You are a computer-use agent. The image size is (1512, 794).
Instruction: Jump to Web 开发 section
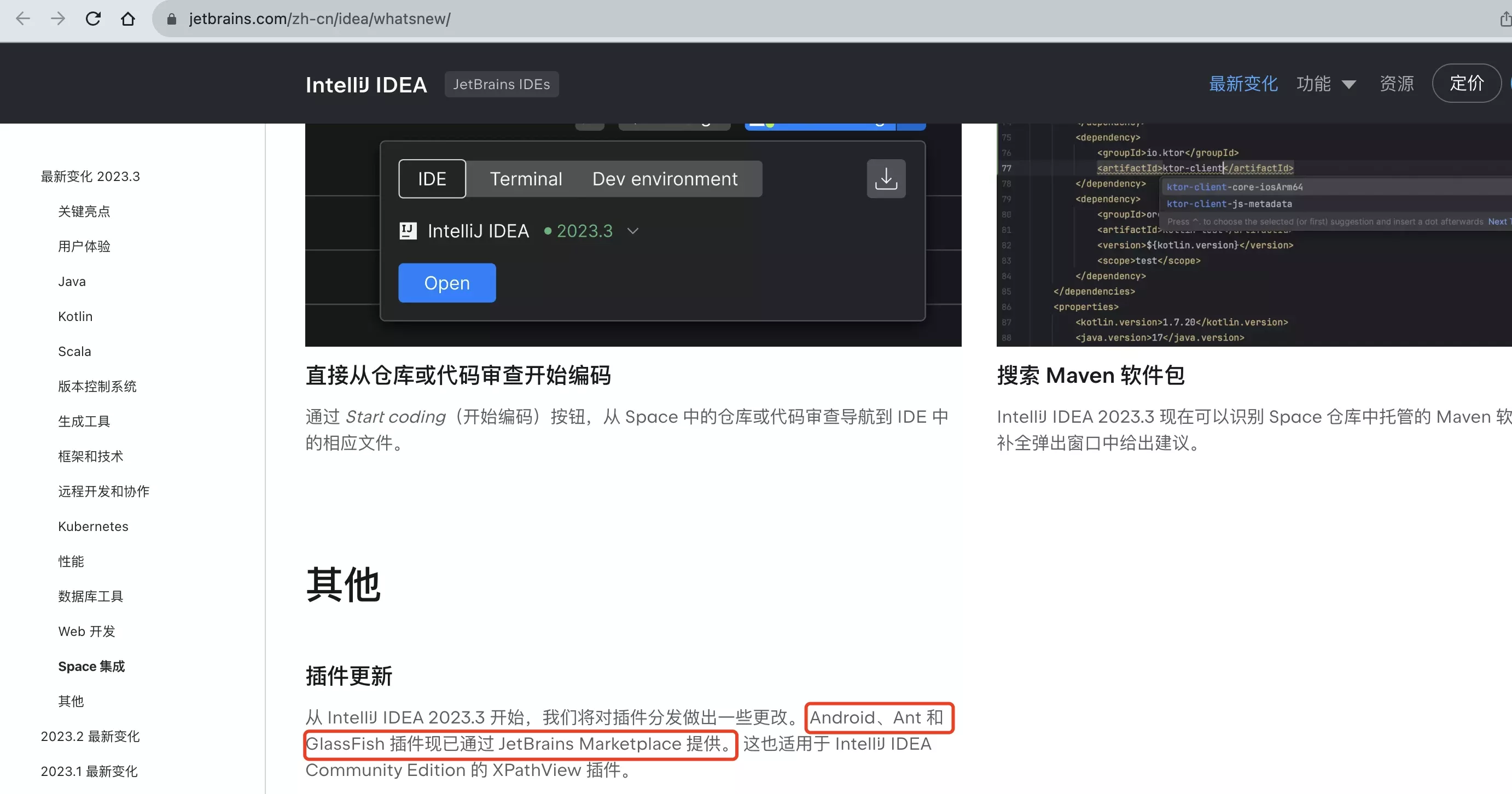(87, 632)
